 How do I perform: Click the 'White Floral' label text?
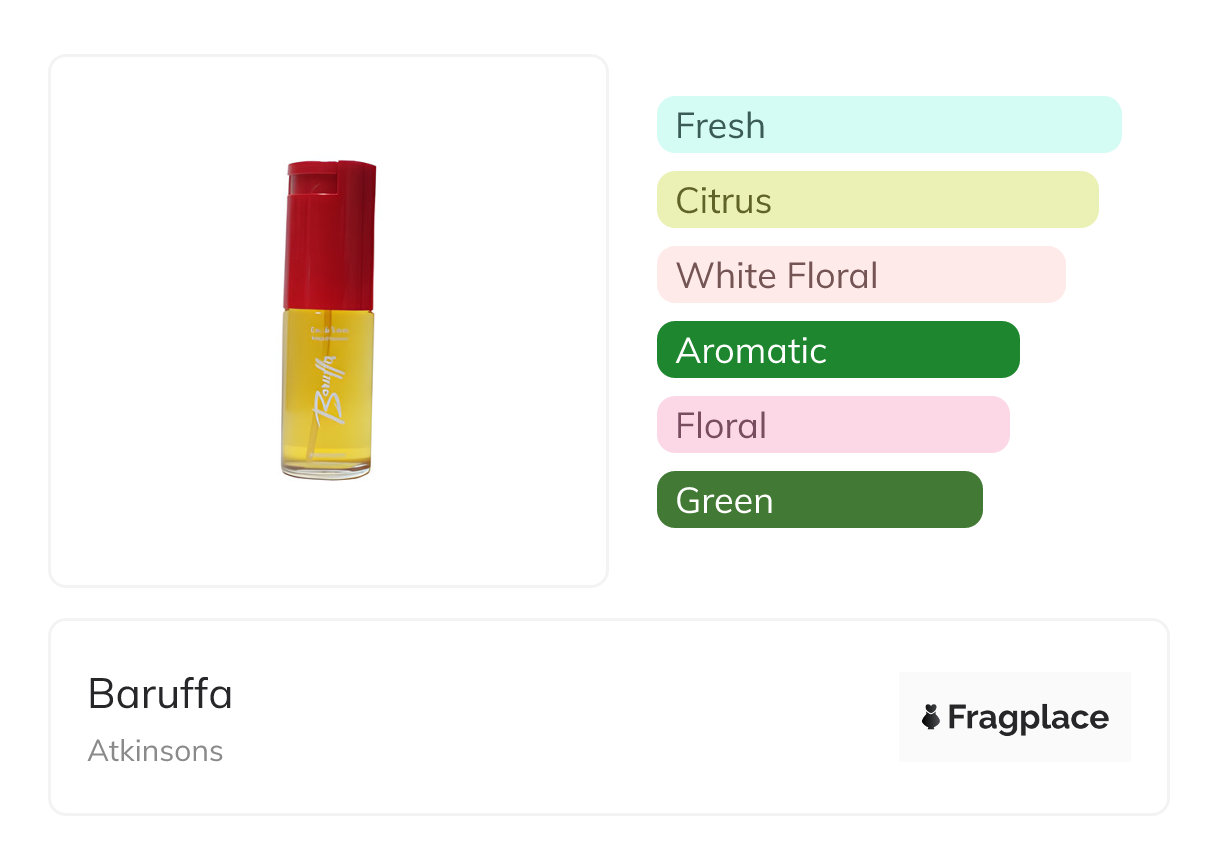click(777, 276)
